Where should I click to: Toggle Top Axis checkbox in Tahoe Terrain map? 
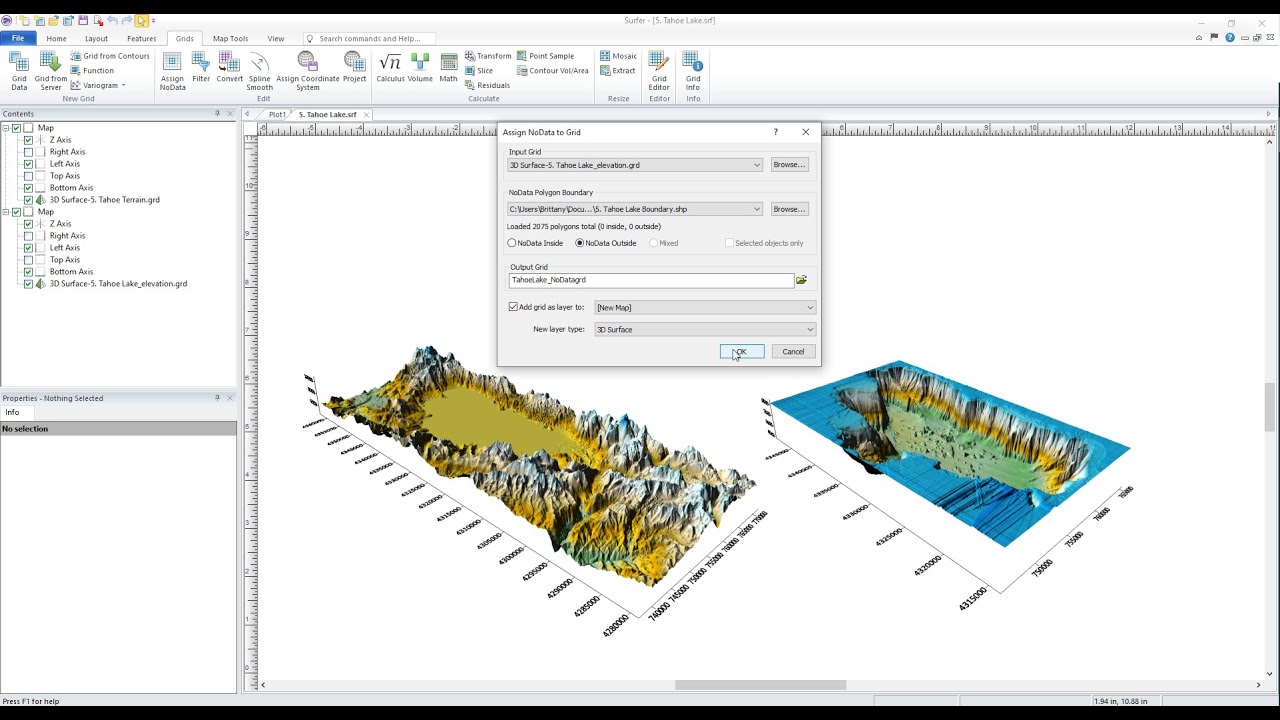(28, 176)
